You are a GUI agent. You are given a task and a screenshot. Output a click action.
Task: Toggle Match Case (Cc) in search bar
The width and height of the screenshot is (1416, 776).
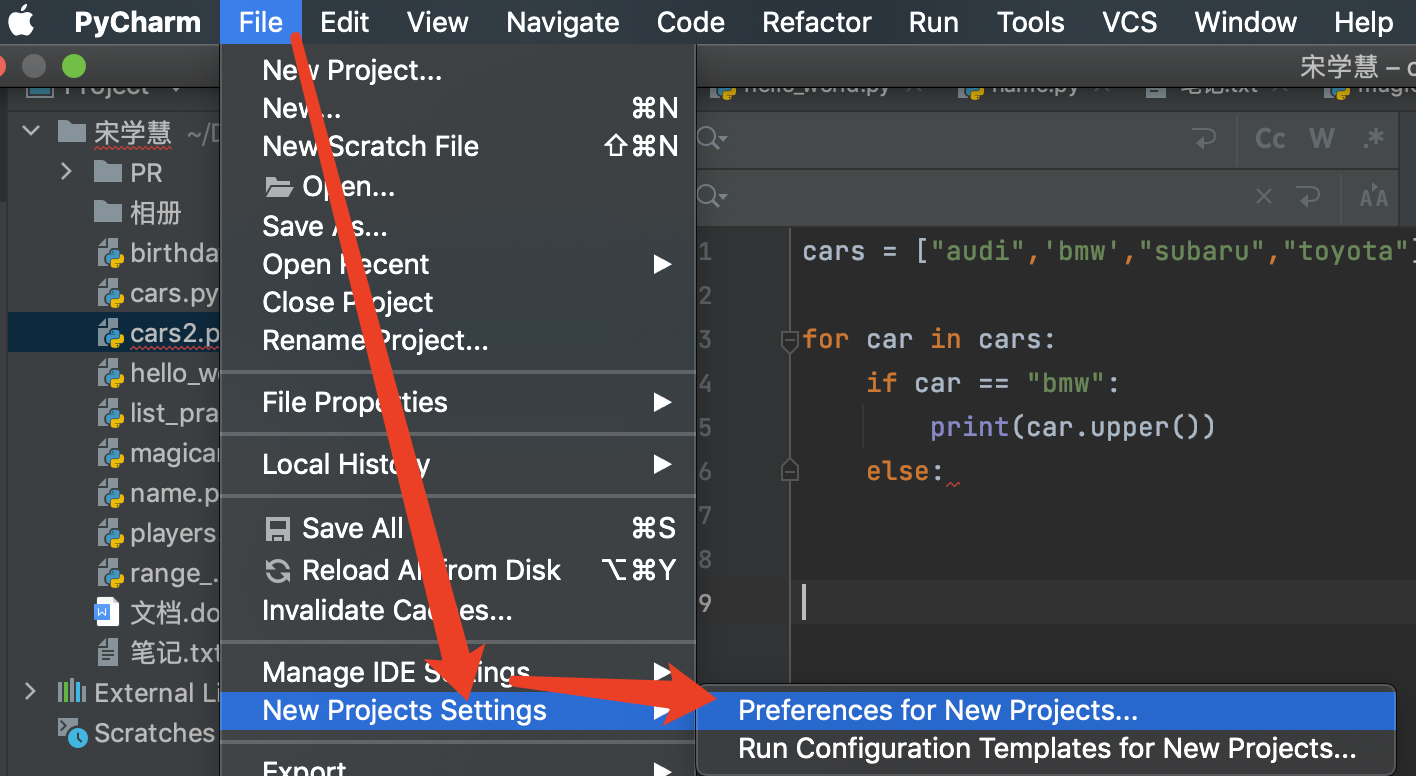[x=1270, y=138]
